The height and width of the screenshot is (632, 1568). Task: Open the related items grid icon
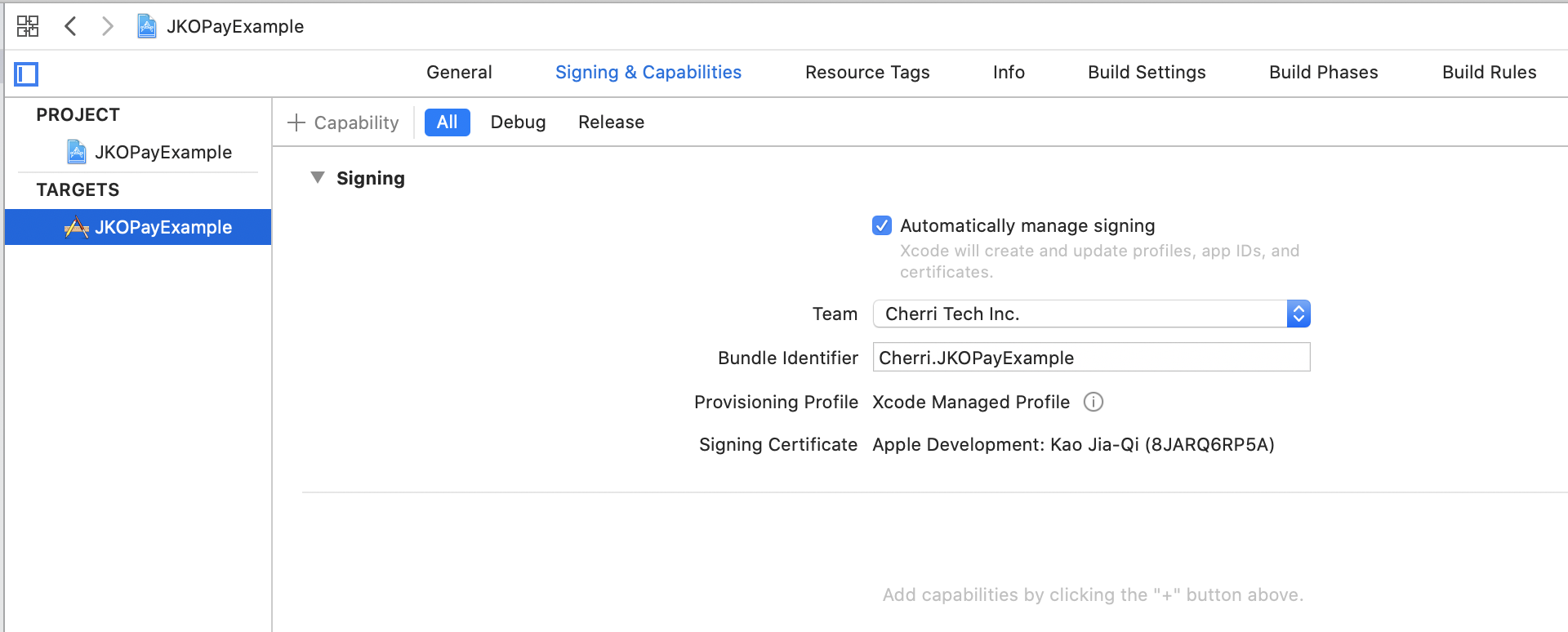(x=28, y=26)
